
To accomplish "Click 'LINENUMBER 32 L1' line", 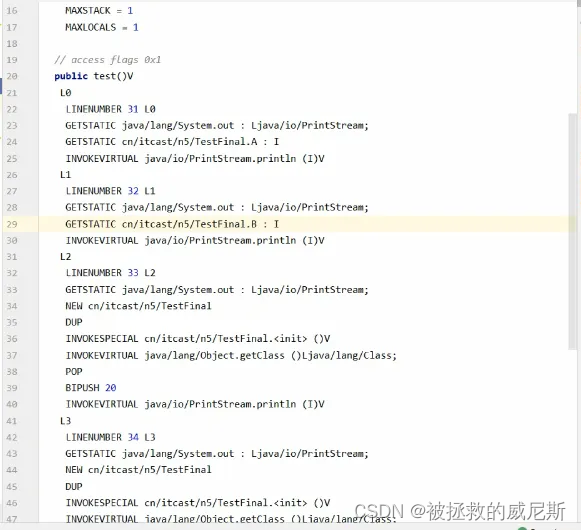I will tap(110, 191).
